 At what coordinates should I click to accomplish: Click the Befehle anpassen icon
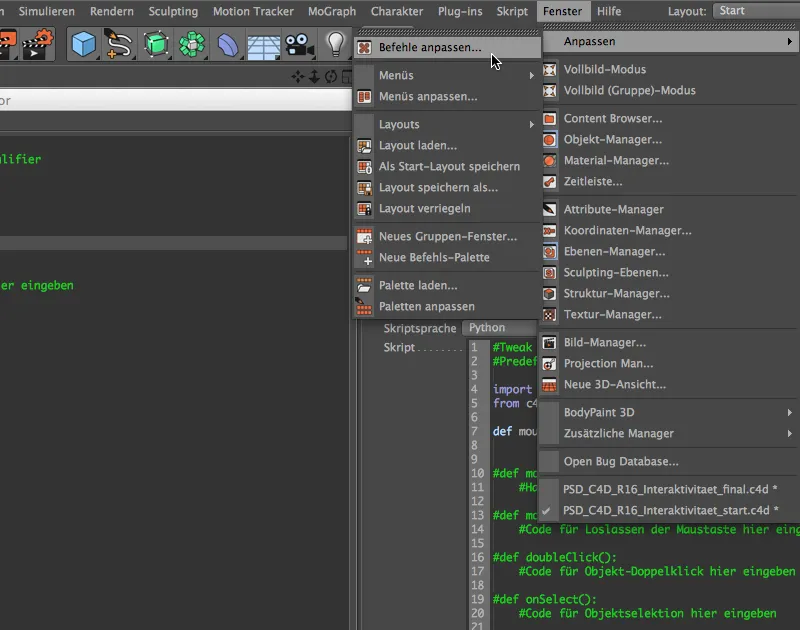[x=364, y=47]
